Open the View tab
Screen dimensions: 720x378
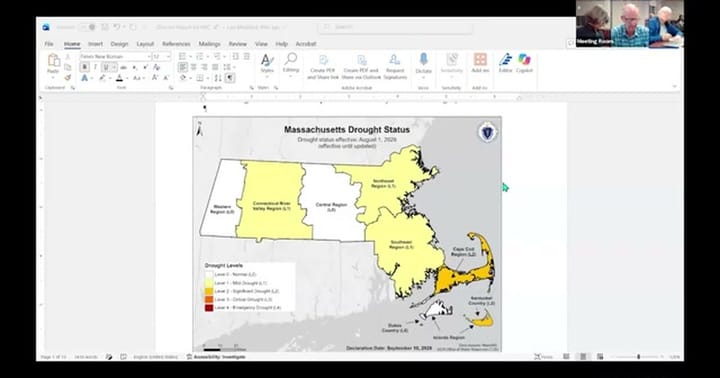[x=261, y=44]
